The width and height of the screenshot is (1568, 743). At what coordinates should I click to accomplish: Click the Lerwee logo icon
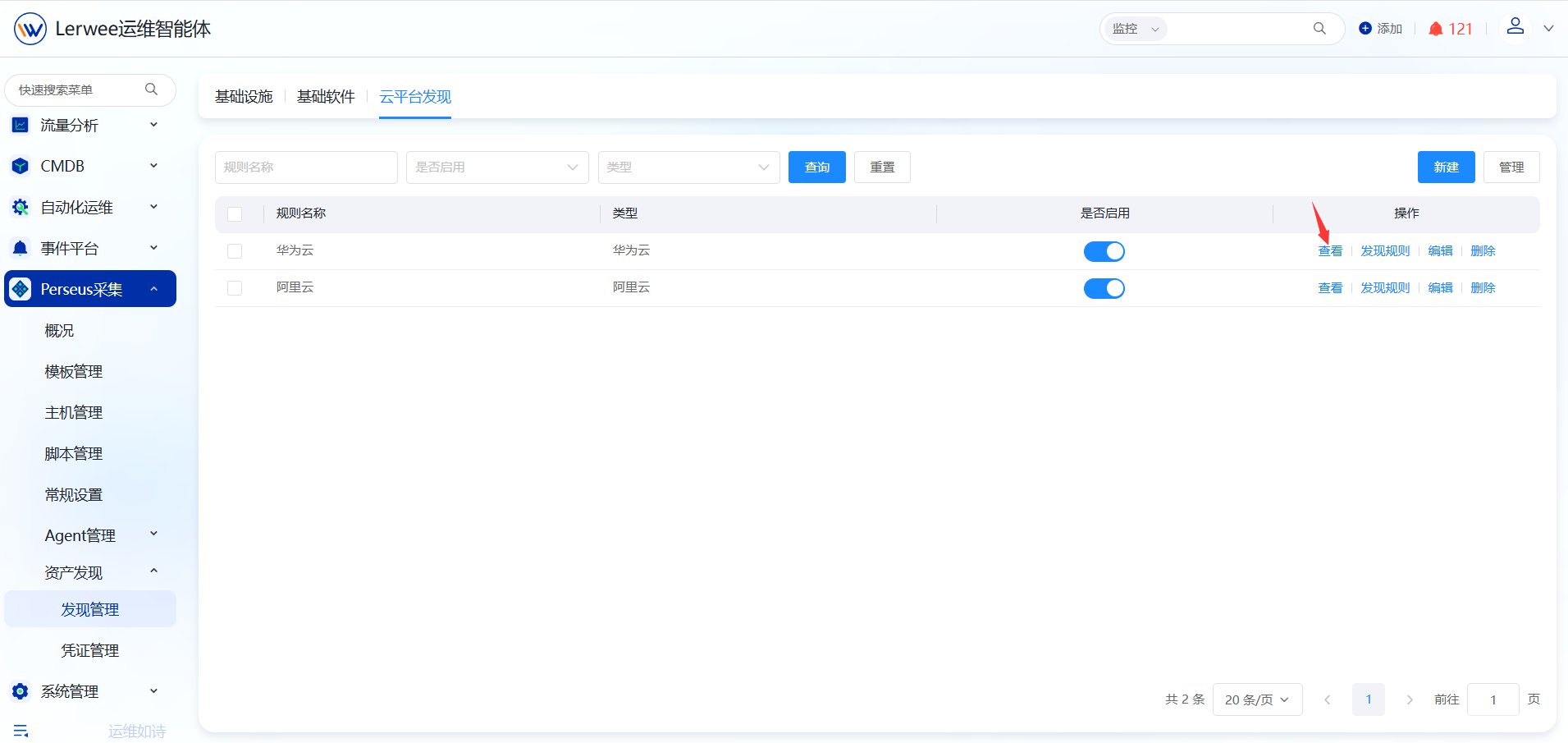[x=30, y=30]
